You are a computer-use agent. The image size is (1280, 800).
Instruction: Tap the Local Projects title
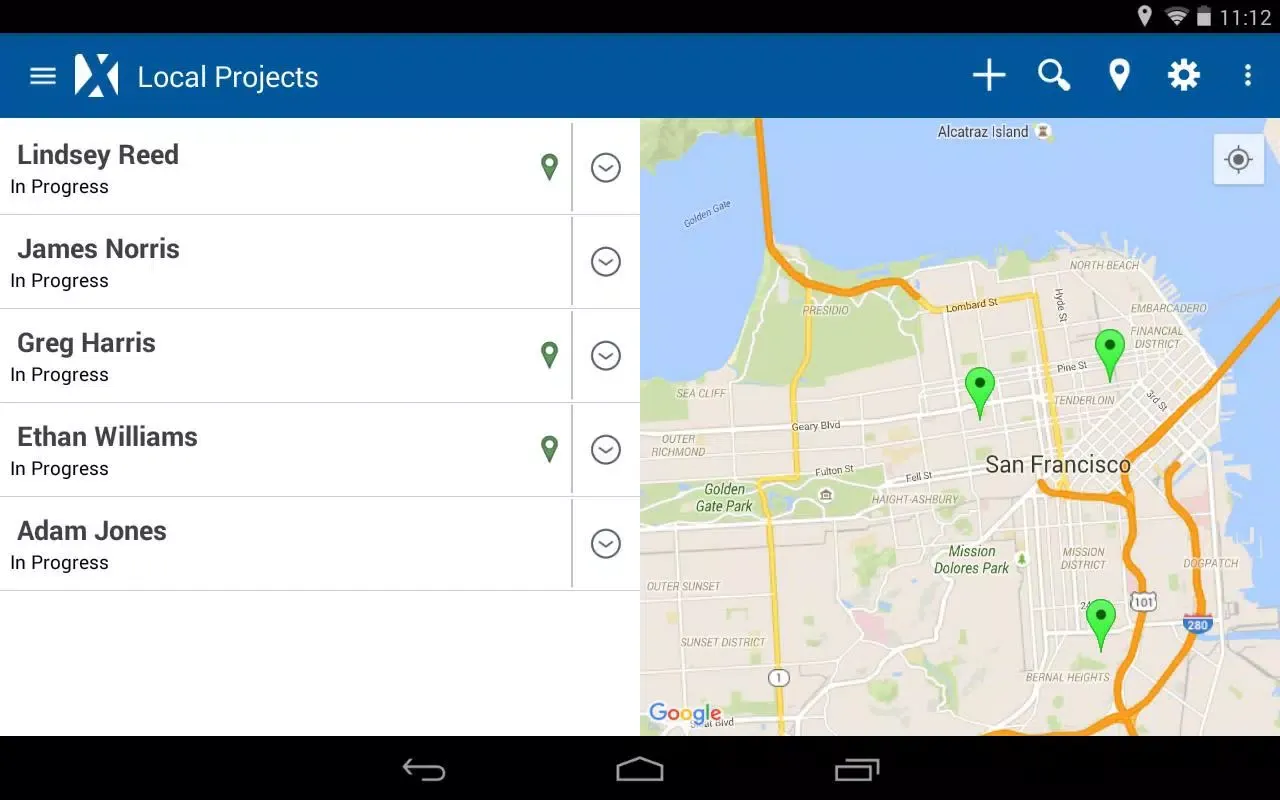(228, 77)
